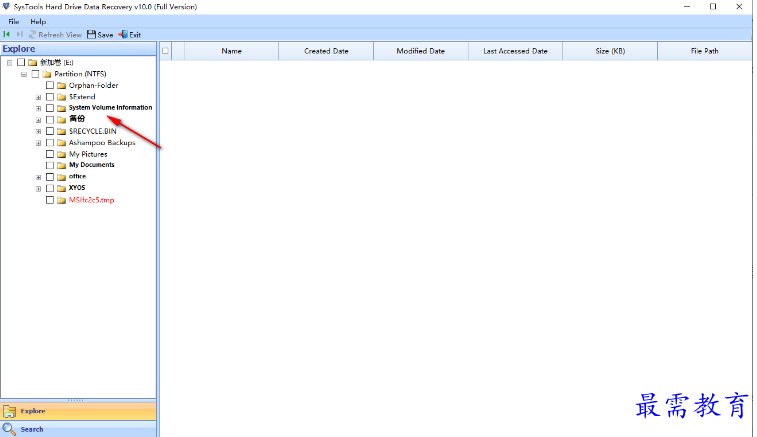The width and height of the screenshot is (757, 437).
Task: Tick the MSIfc2c5.tmp checkbox
Action: click(x=50, y=200)
